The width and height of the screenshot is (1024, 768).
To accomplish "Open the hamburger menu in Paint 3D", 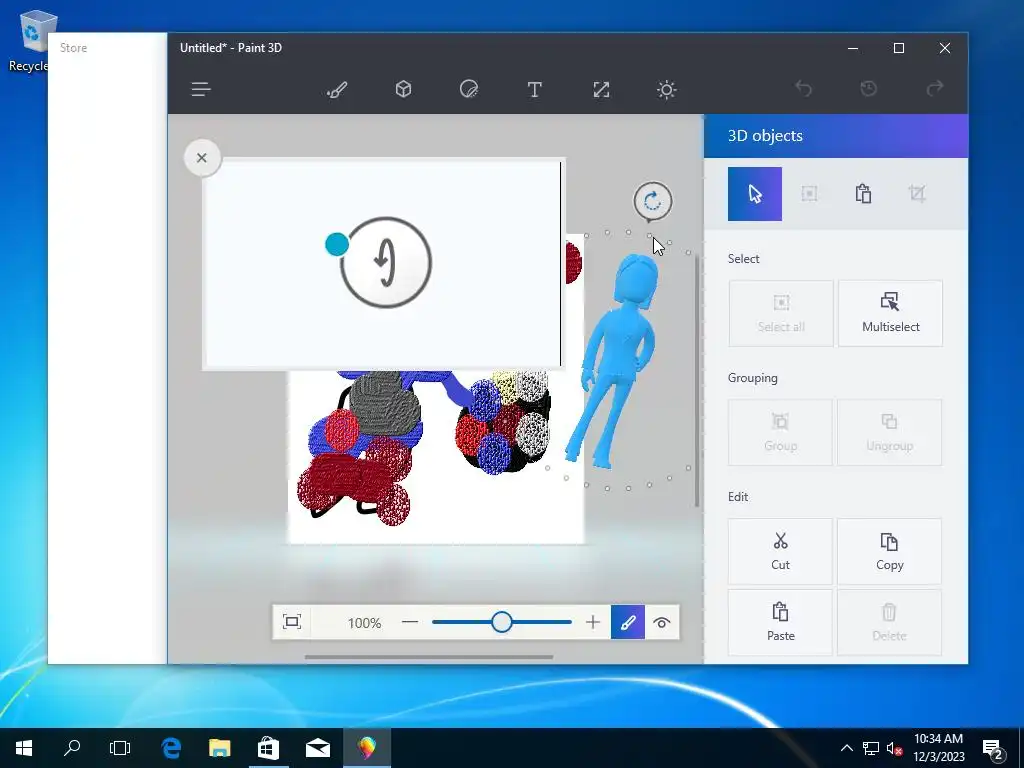I will tap(200, 89).
